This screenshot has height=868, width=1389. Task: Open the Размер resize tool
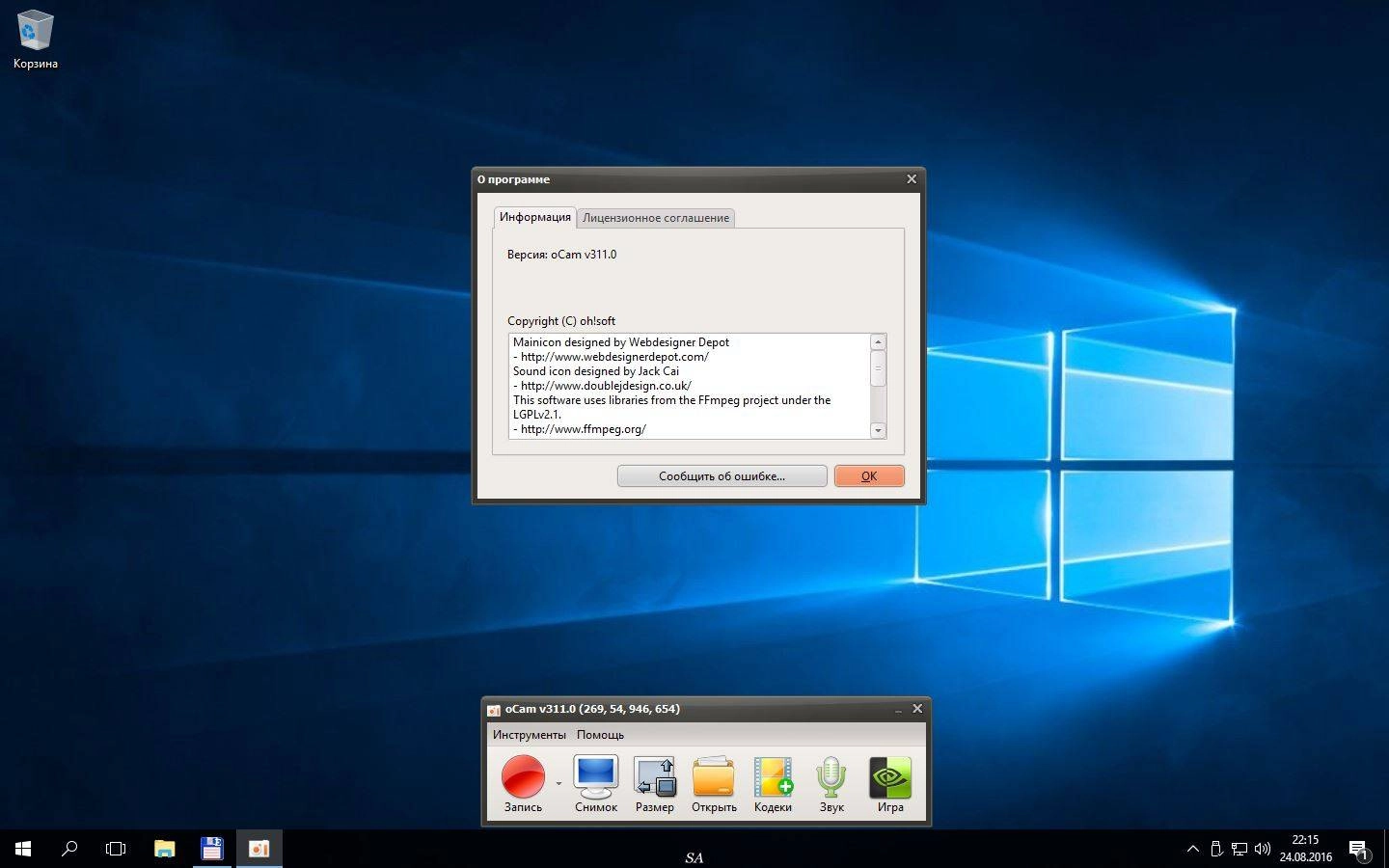655,784
